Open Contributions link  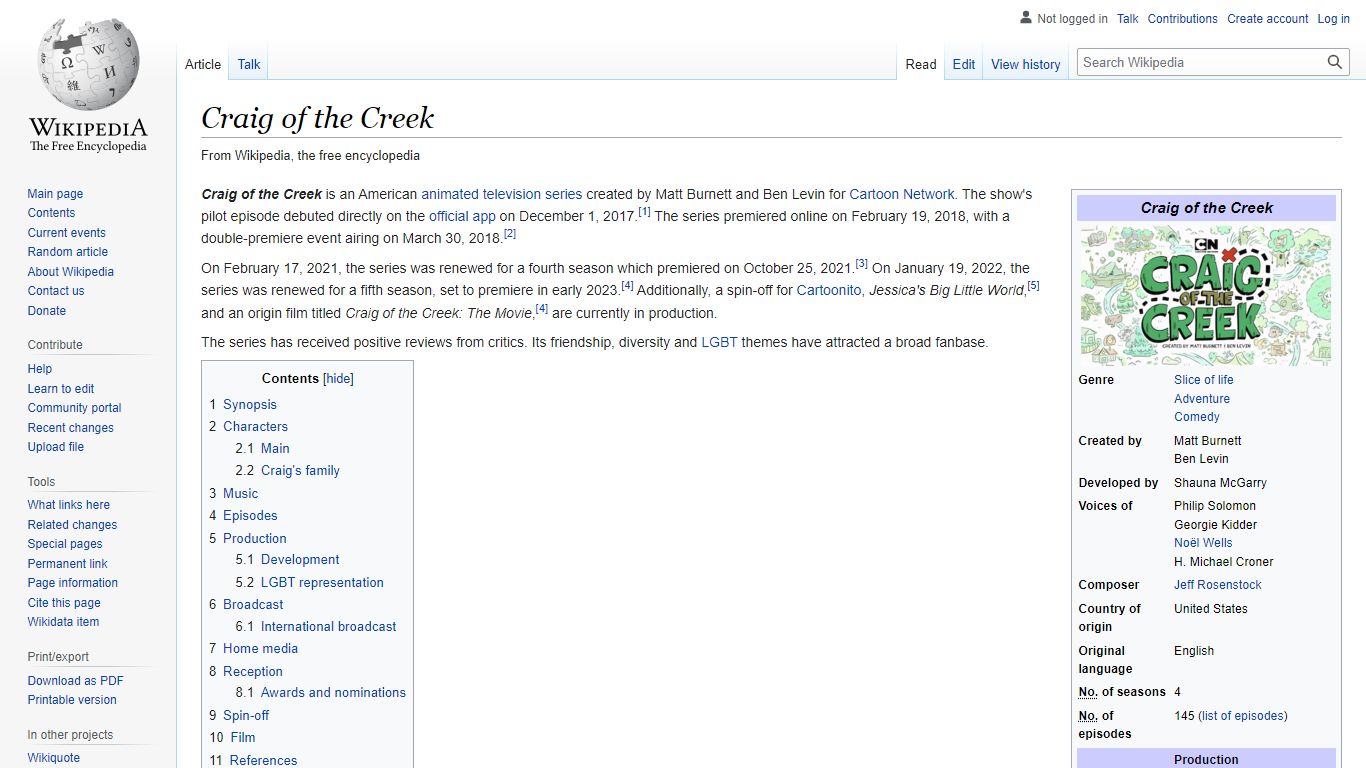click(1182, 19)
